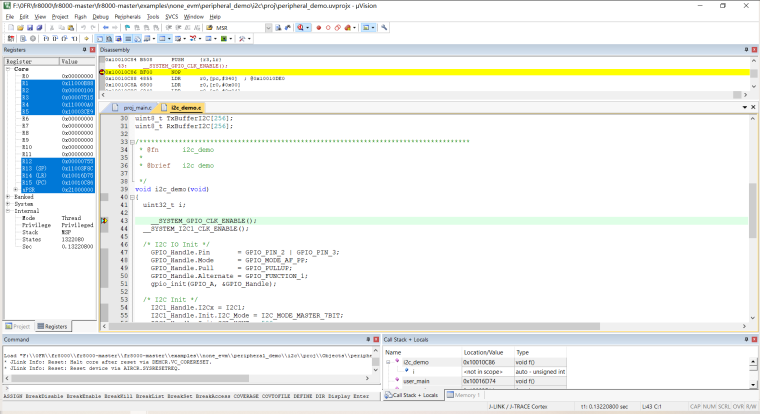Expand the Banked registers group
This screenshot has width=760, height=414.
pos(8,197)
